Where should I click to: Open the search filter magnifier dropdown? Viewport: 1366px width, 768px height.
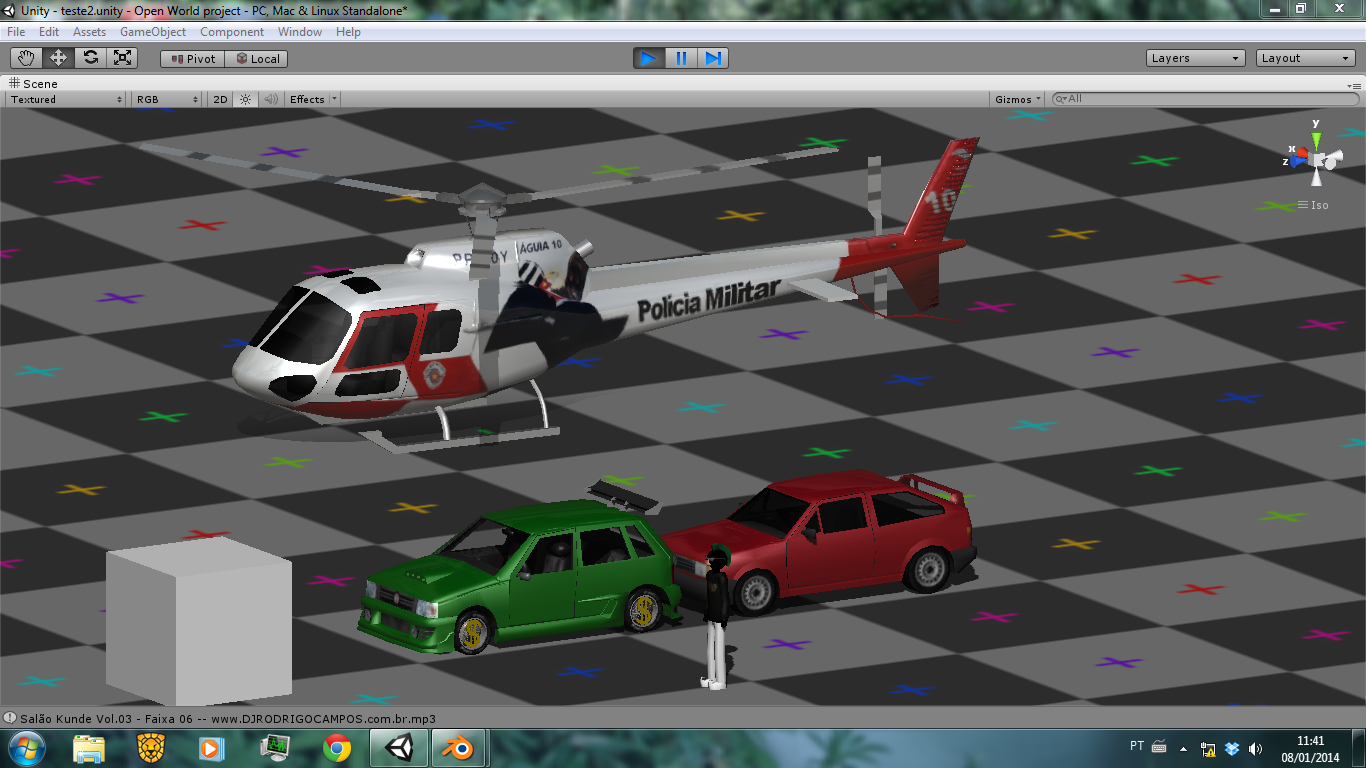tap(1060, 99)
